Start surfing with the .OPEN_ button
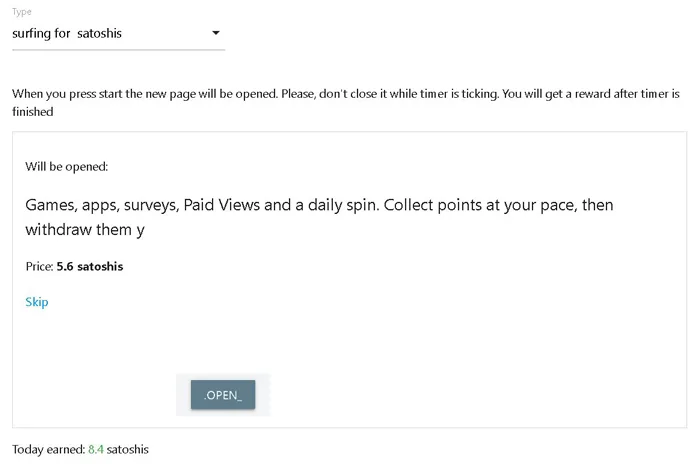Screen dimensions: 700x467 coord(223,395)
